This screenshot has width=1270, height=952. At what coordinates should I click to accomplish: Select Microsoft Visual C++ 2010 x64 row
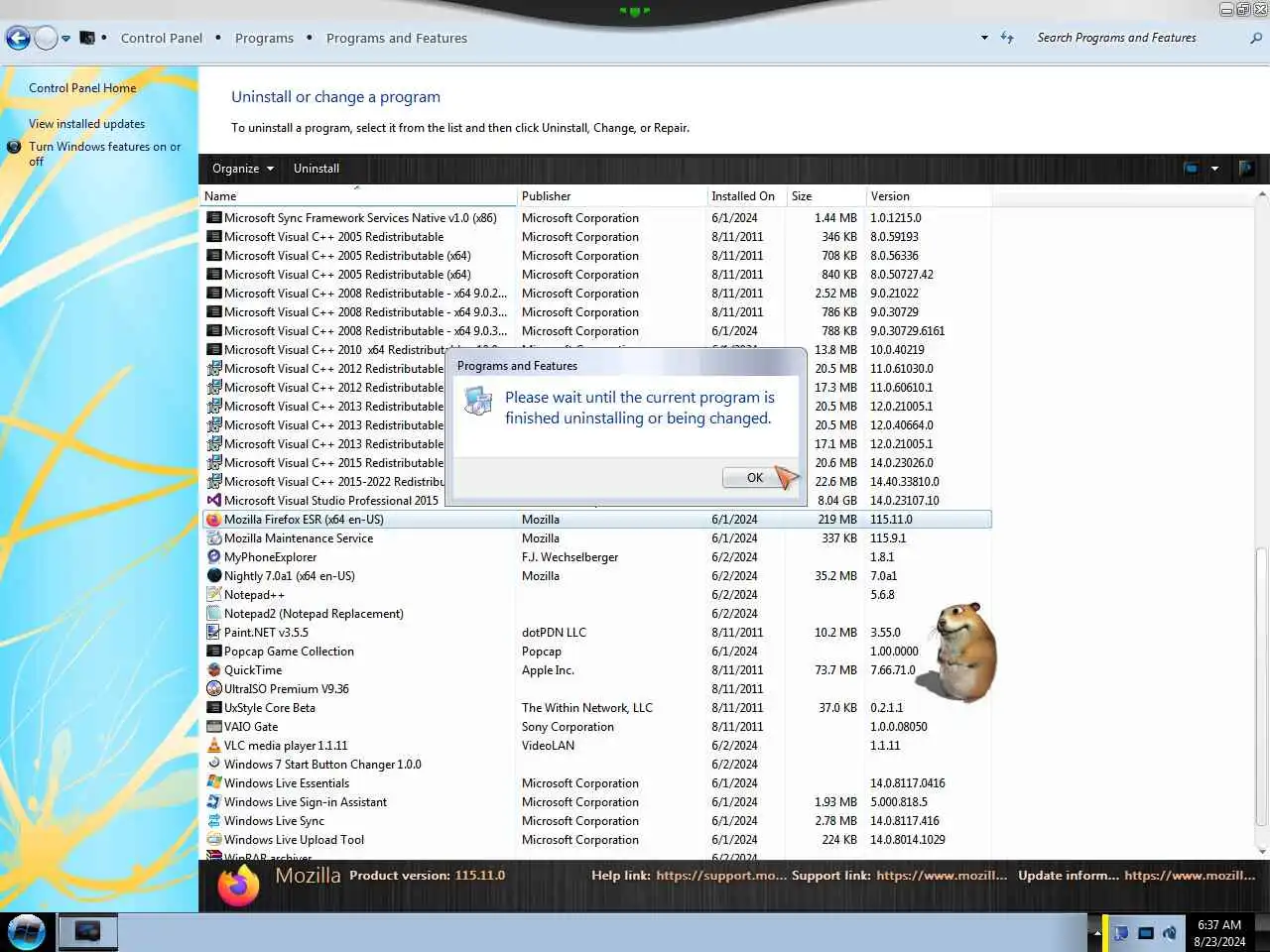point(596,350)
